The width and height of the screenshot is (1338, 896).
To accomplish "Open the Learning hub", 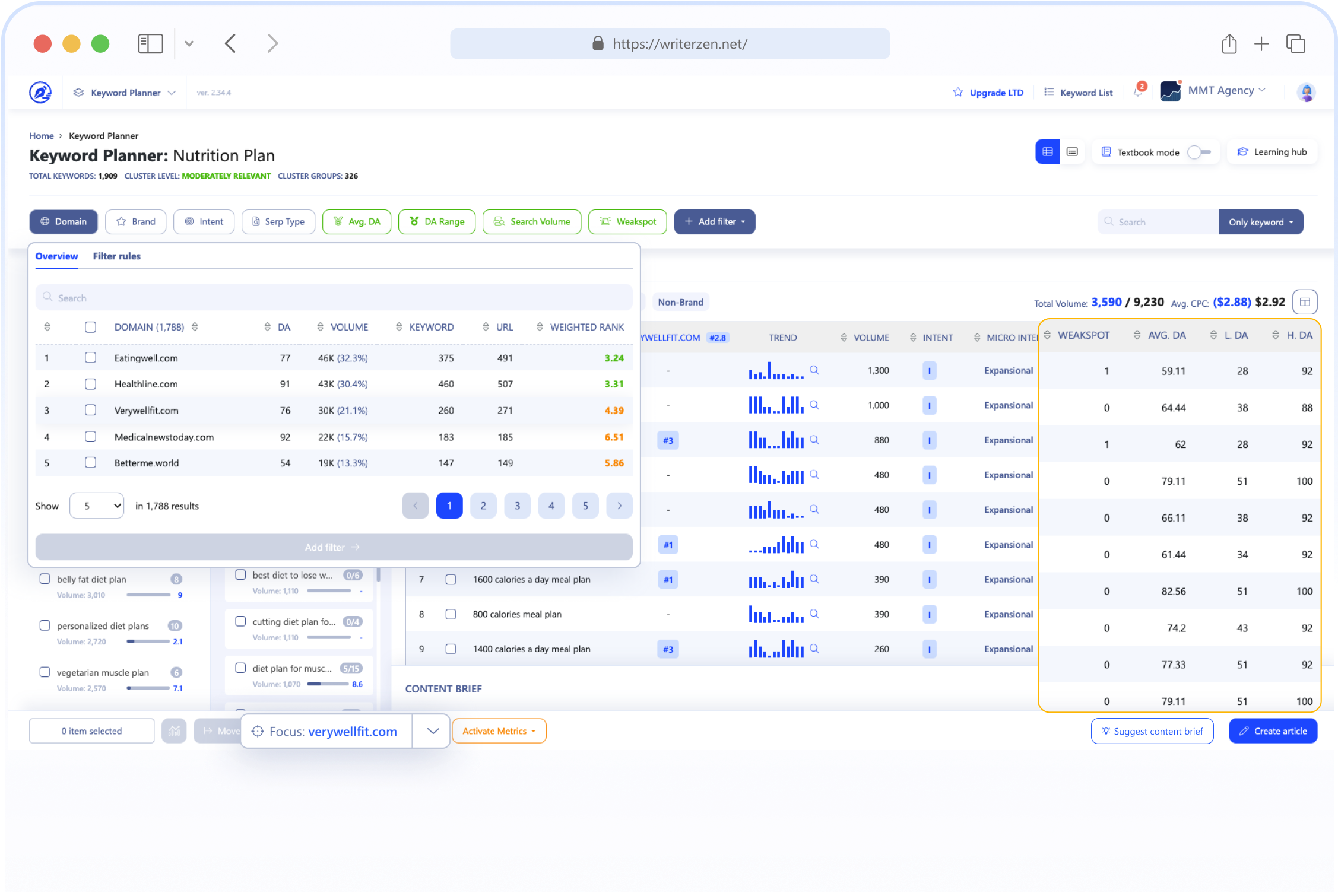I will coord(1272,152).
